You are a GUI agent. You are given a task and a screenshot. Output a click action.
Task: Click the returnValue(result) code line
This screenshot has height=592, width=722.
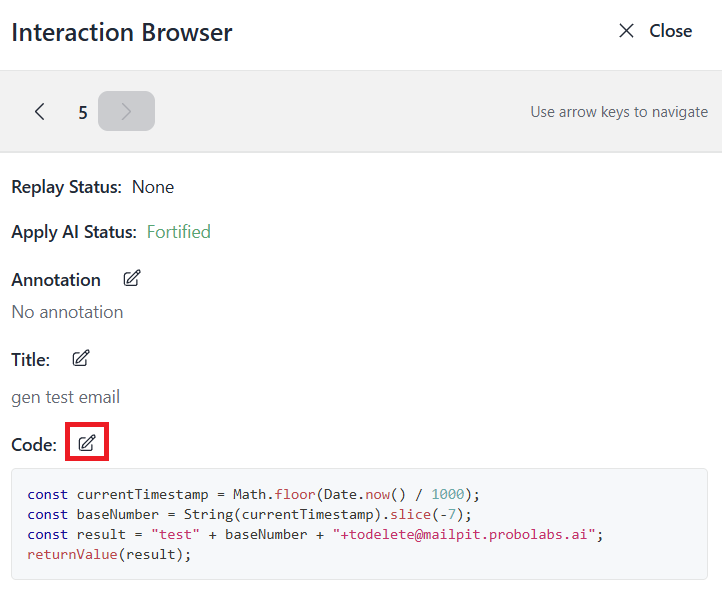click(108, 554)
